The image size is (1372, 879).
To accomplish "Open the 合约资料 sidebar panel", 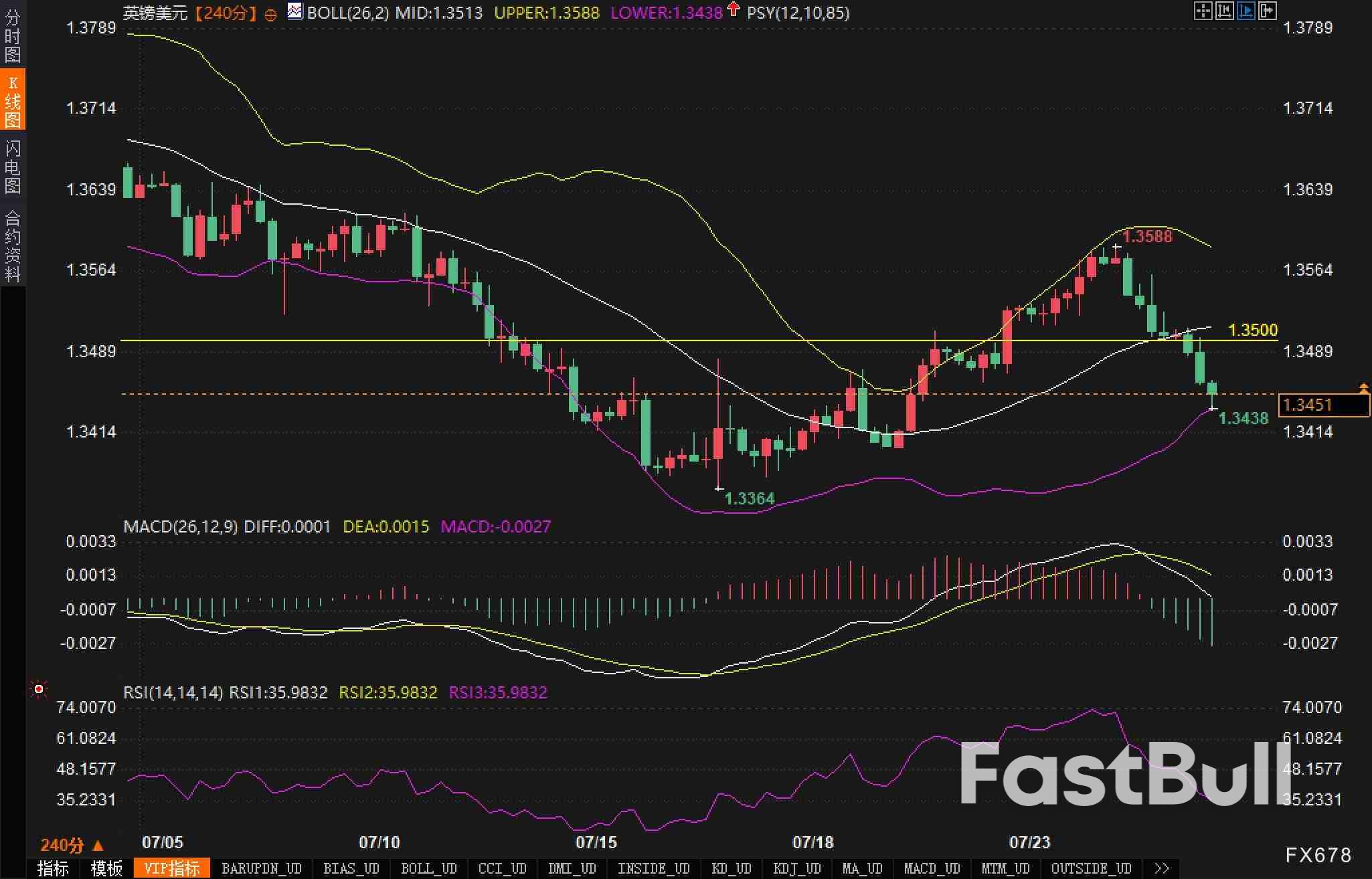I will [x=12, y=245].
